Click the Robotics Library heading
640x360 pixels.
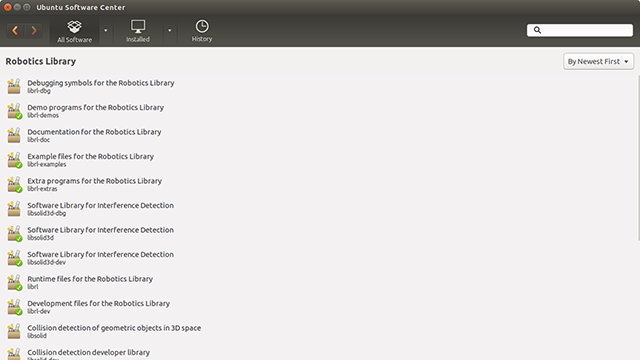click(41, 61)
